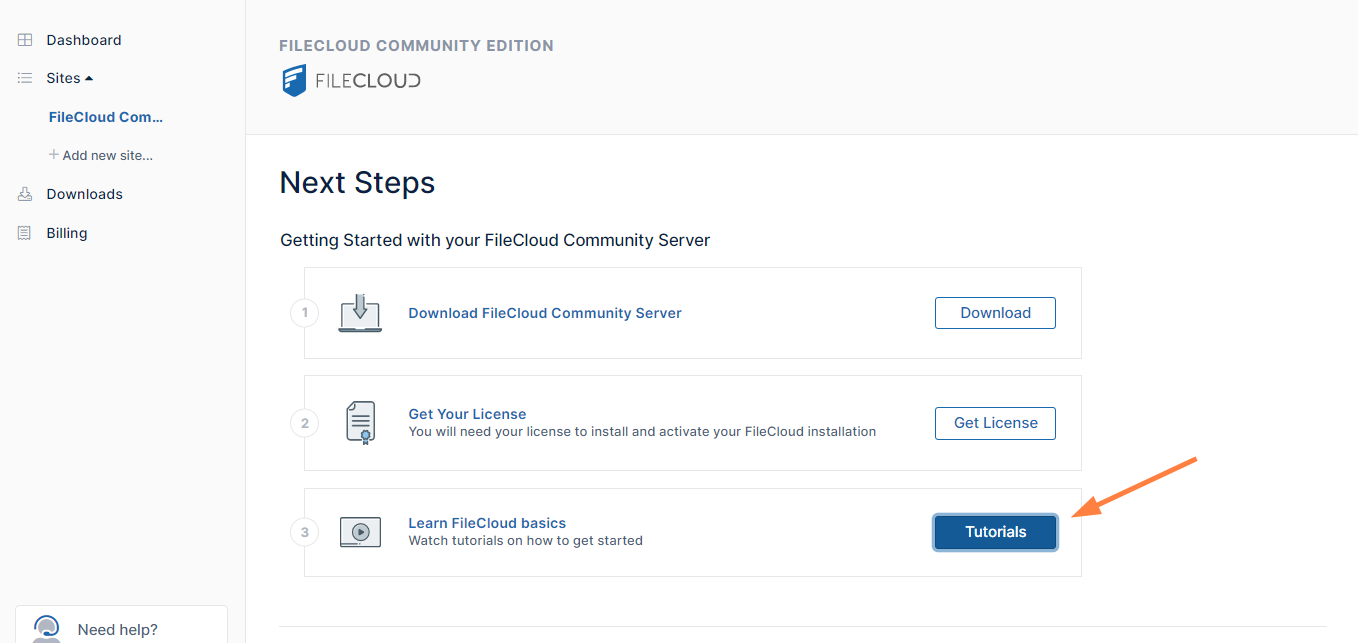
Task: Click the Tutorials button
Action: [x=994, y=532]
